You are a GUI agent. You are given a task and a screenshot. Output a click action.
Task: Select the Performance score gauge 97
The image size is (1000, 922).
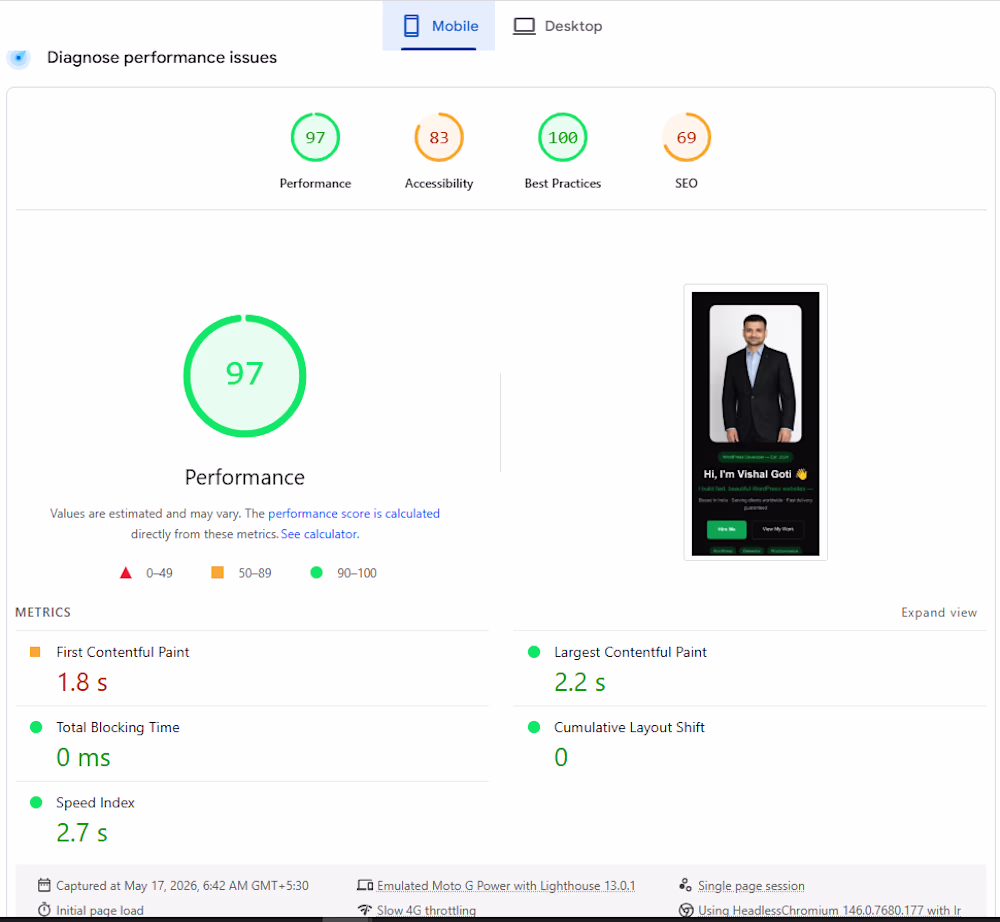(315, 137)
